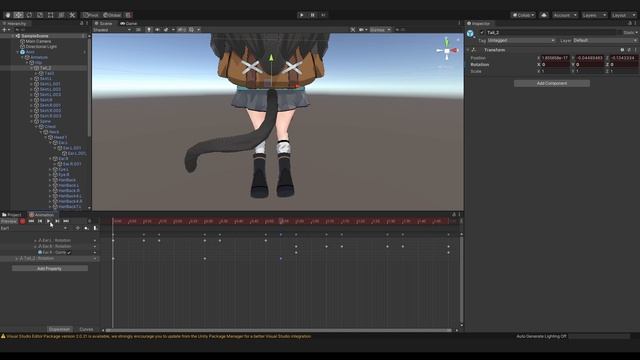
Task: Open component tools icon in Scene toolbar
Action: (x=353, y=30)
